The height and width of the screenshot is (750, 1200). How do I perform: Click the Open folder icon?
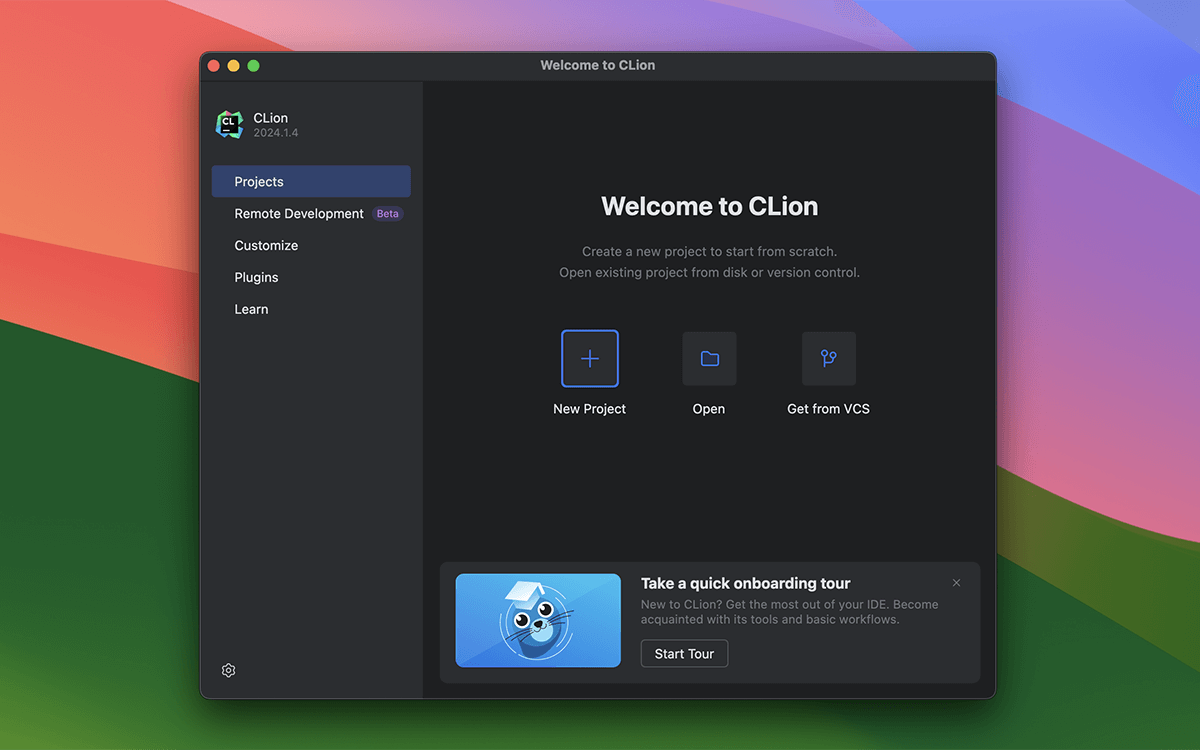(x=709, y=359)
